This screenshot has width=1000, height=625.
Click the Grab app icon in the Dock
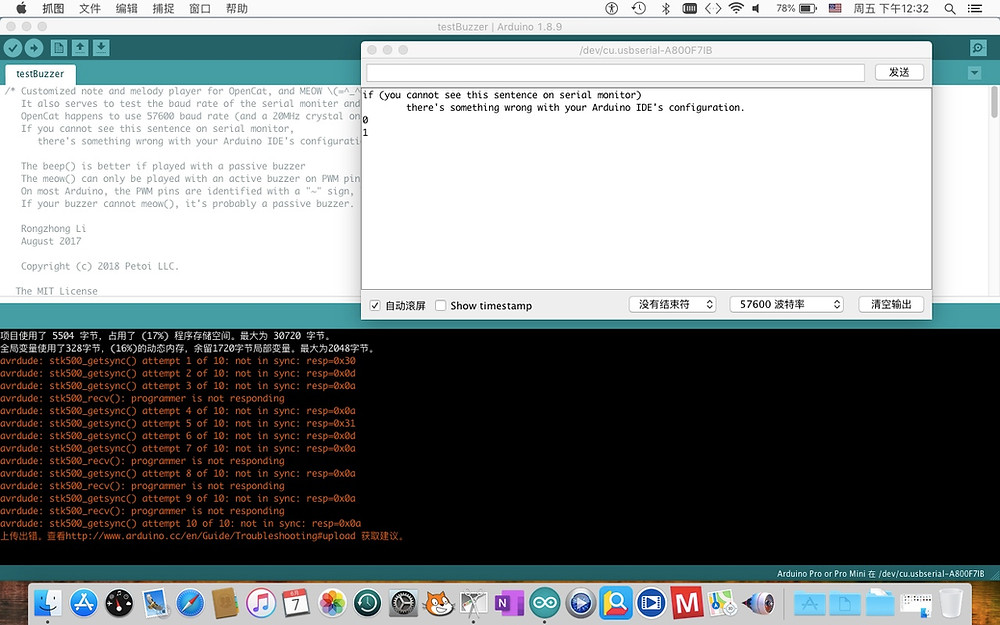[x=474, y=603]
